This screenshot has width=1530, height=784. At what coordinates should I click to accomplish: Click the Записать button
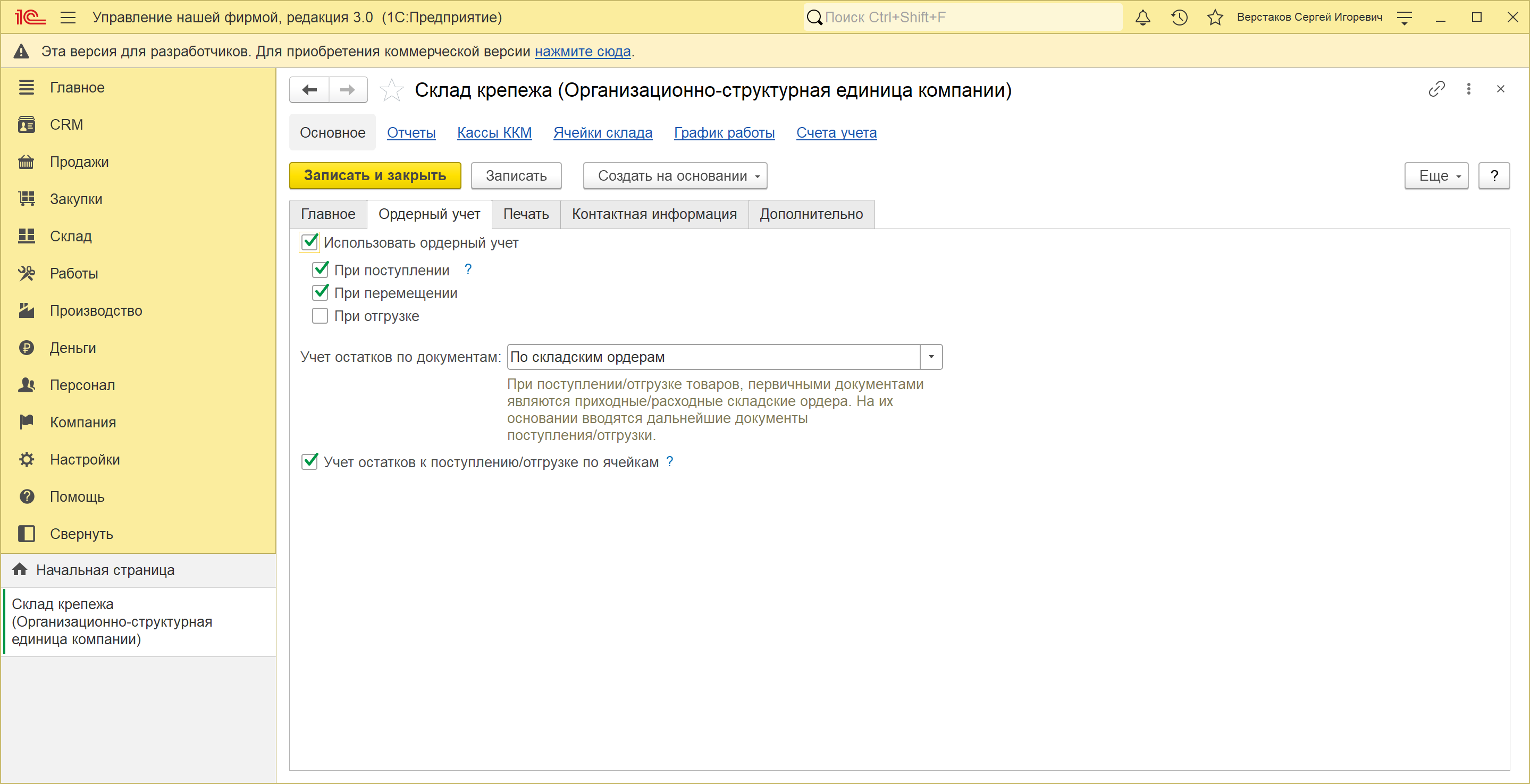click(516, 176)
